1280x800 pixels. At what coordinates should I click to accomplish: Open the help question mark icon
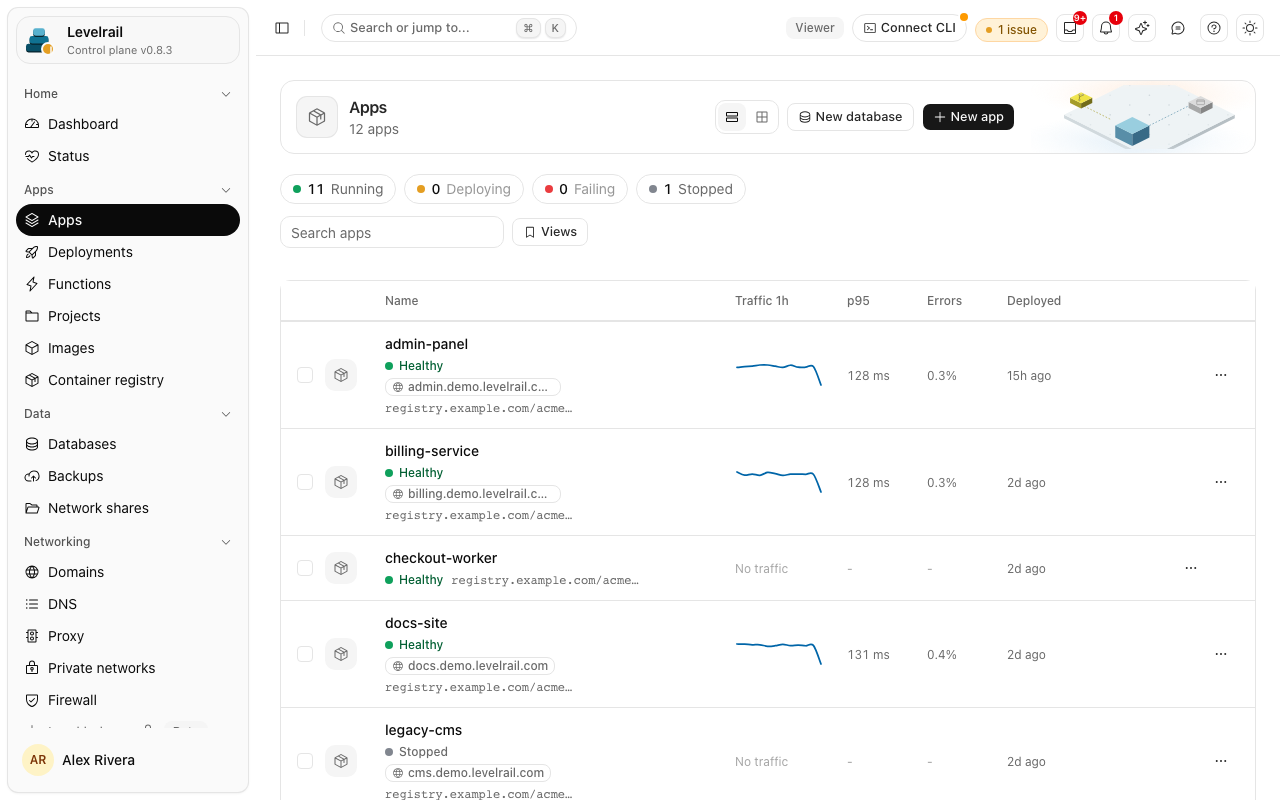point(1214,28)
